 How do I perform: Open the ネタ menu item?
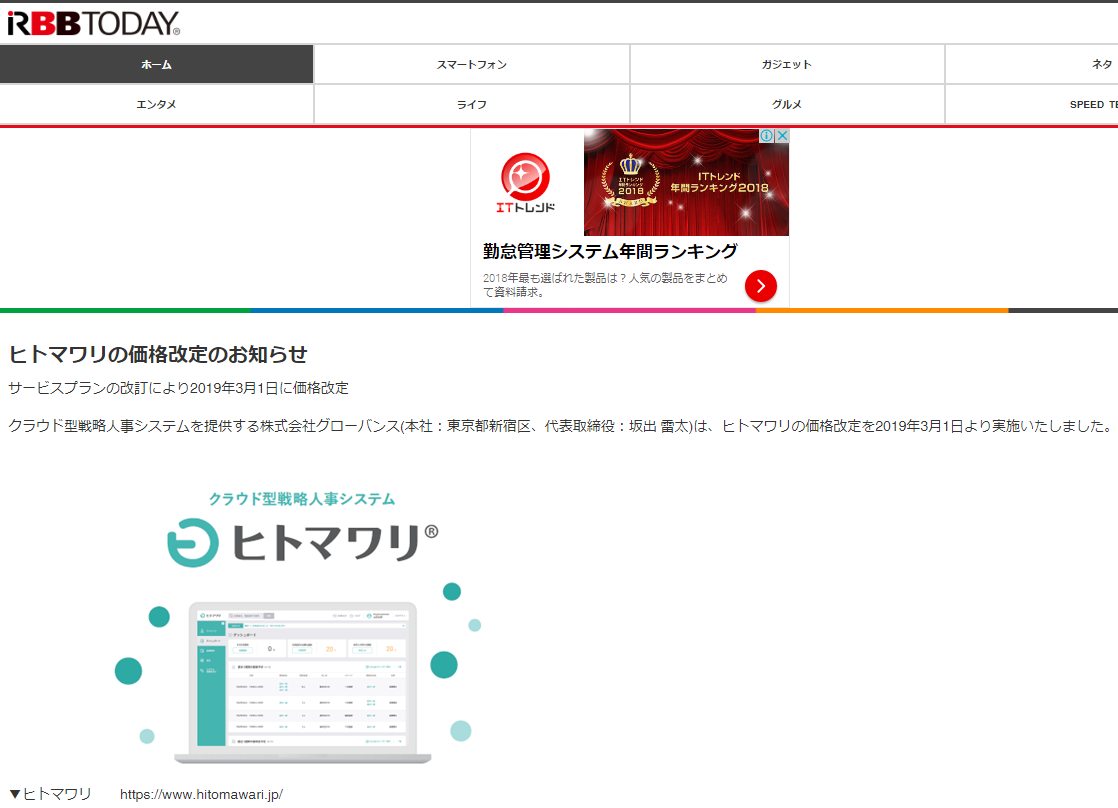pyautogui.click(x=1100, y=65)
